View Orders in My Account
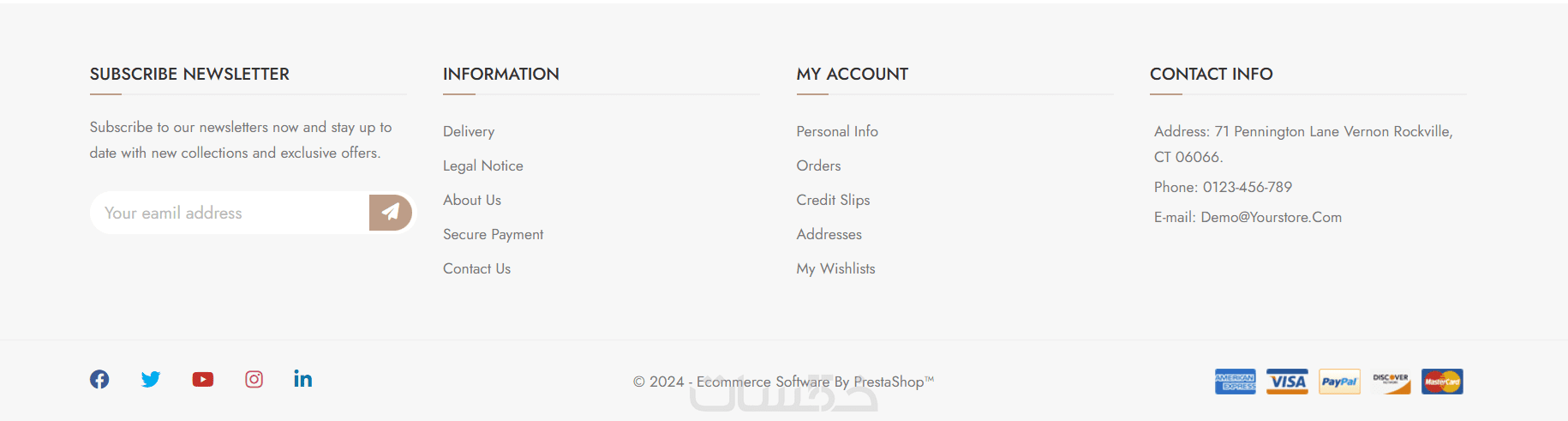The height and width of the screenshot is (421, 1568). [x=818, y=165]
